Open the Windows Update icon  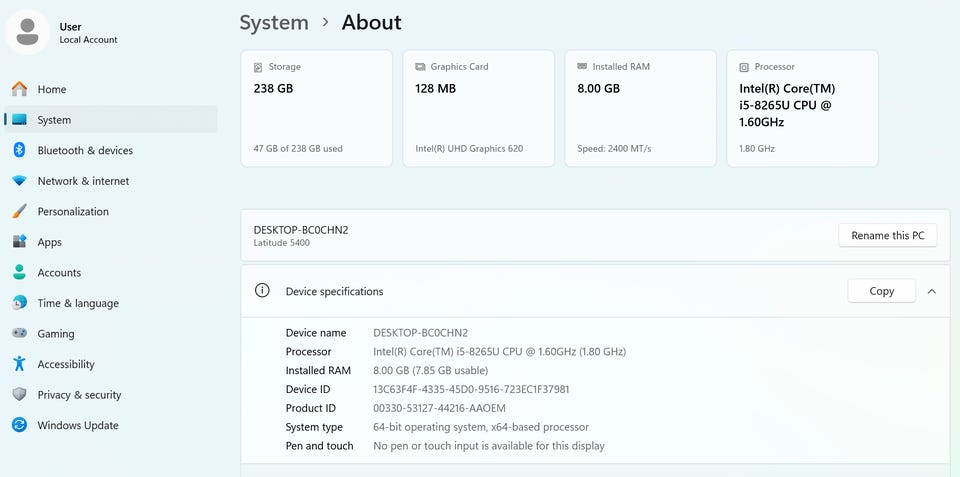point(19,425)
